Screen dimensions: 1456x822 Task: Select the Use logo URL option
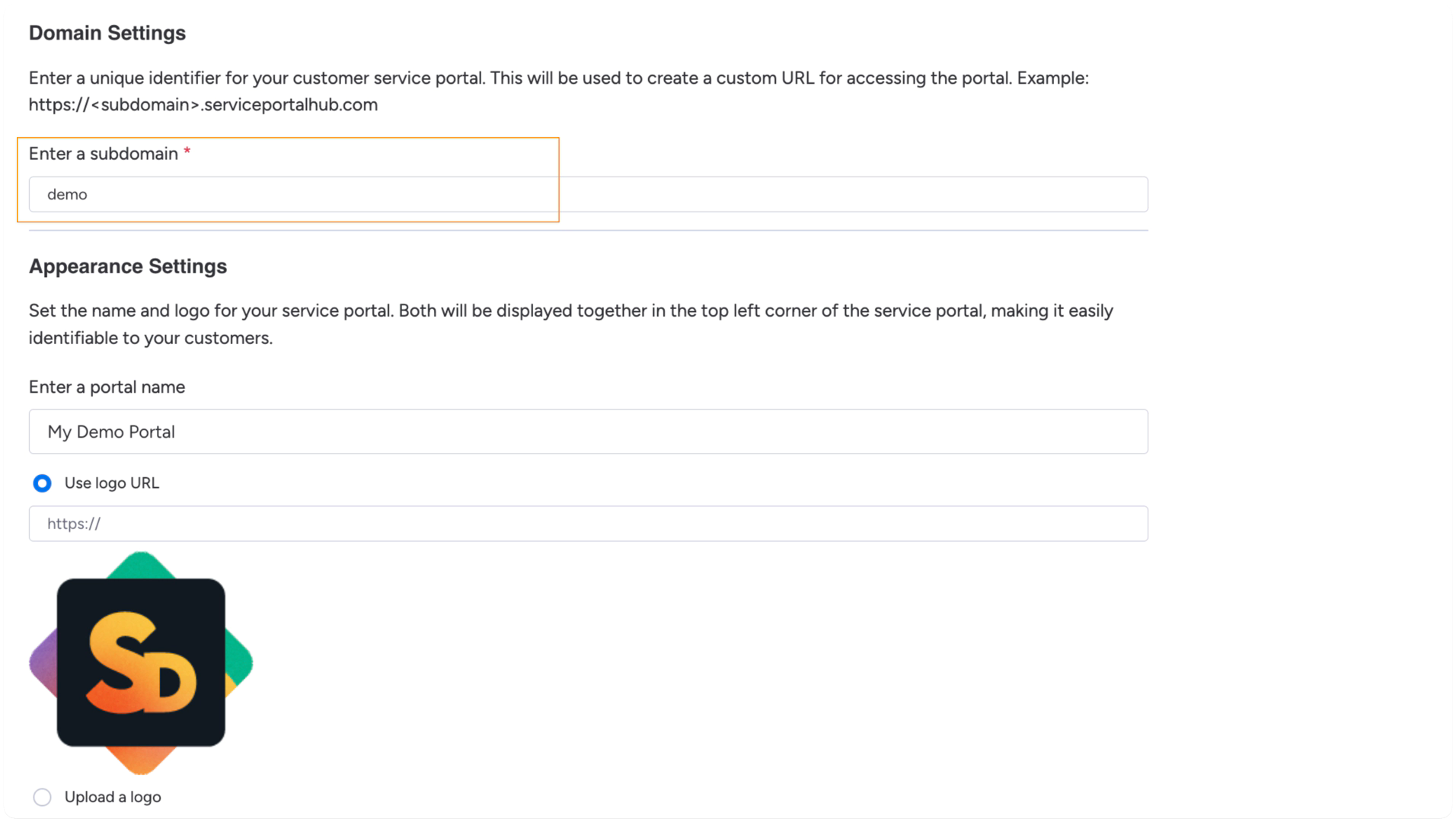coord(42,483)
